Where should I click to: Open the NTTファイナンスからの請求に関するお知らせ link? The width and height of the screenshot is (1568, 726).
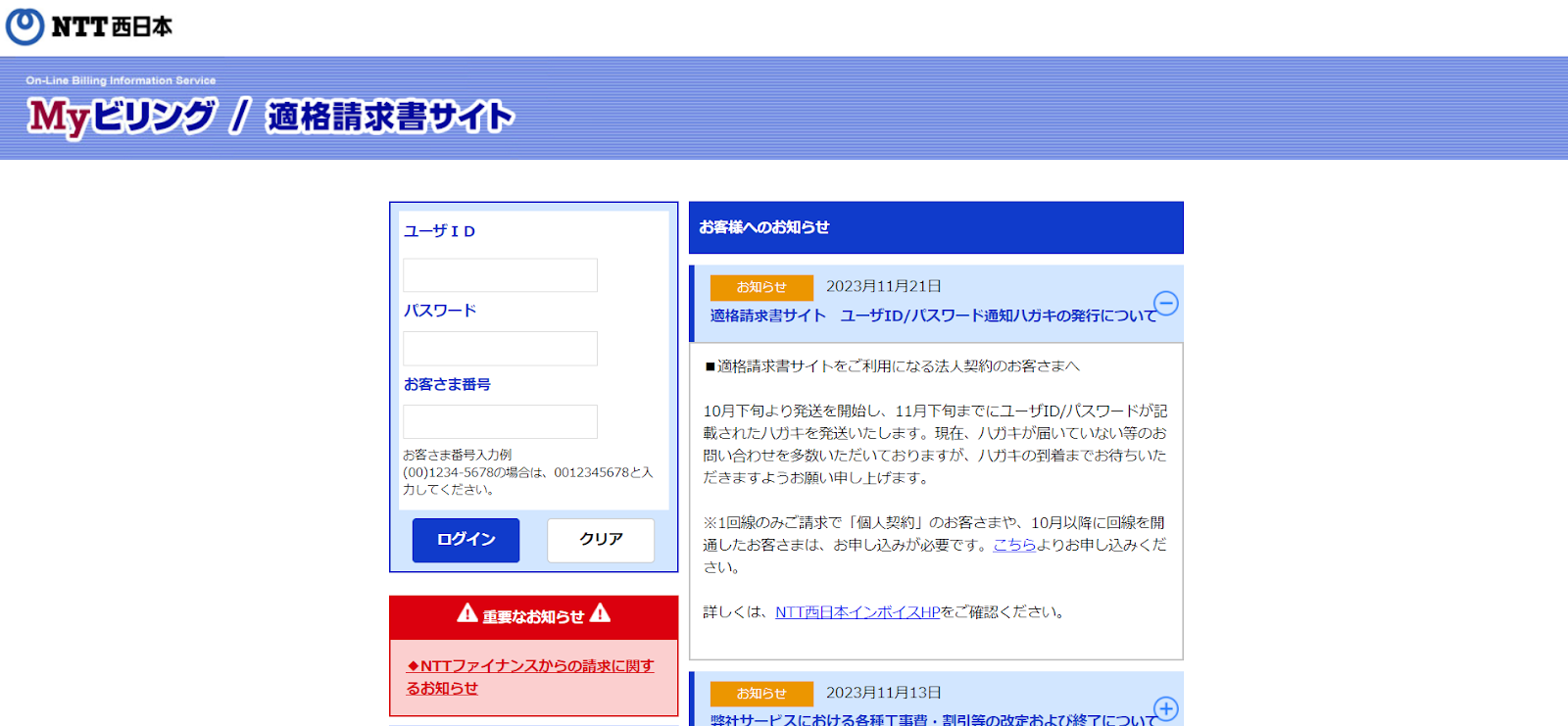pyautogui.click(x=530, y=677)
